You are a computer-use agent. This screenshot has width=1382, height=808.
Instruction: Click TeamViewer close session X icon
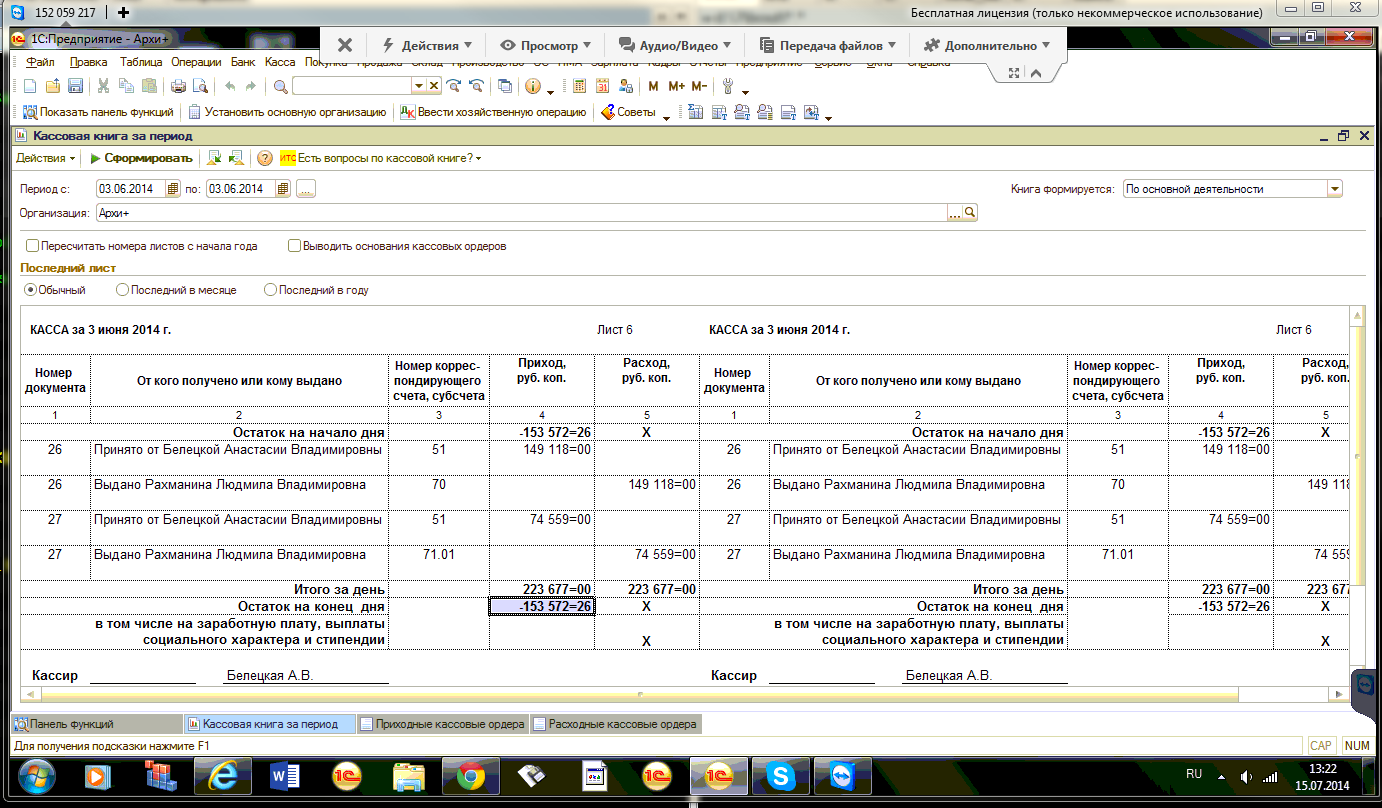(345, 45)
